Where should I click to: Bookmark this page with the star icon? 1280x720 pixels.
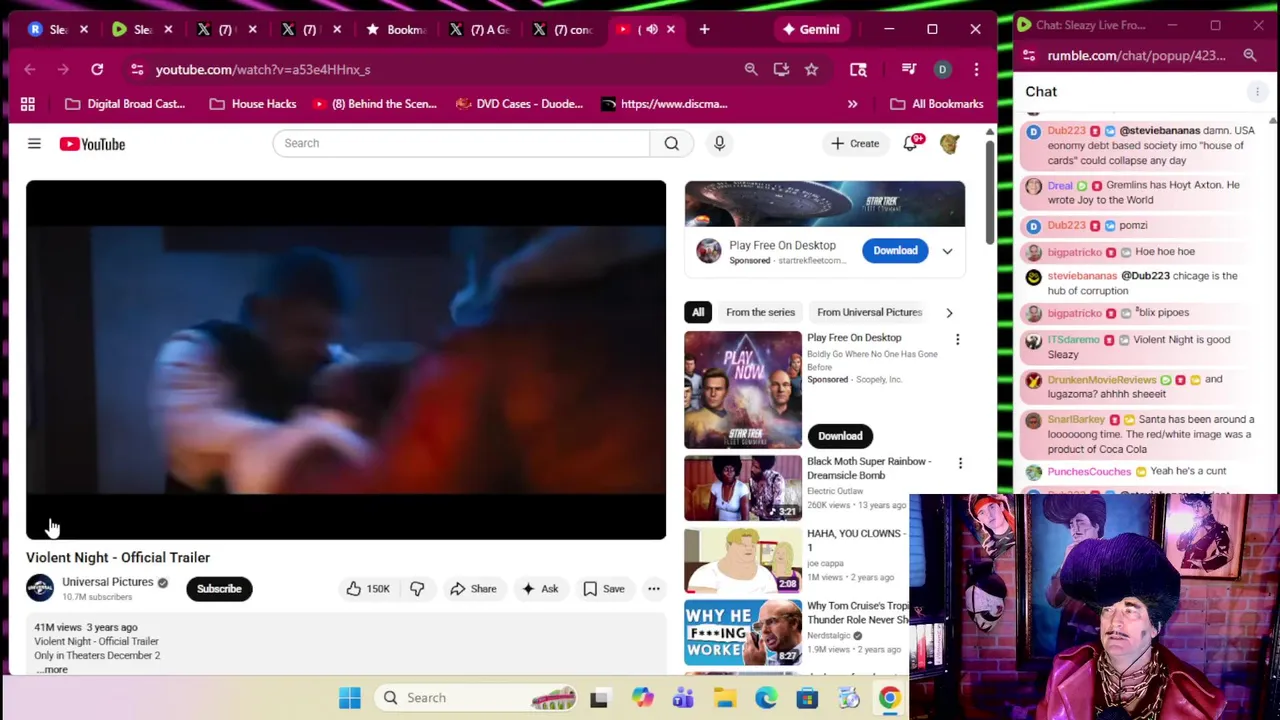pos(811,69)
